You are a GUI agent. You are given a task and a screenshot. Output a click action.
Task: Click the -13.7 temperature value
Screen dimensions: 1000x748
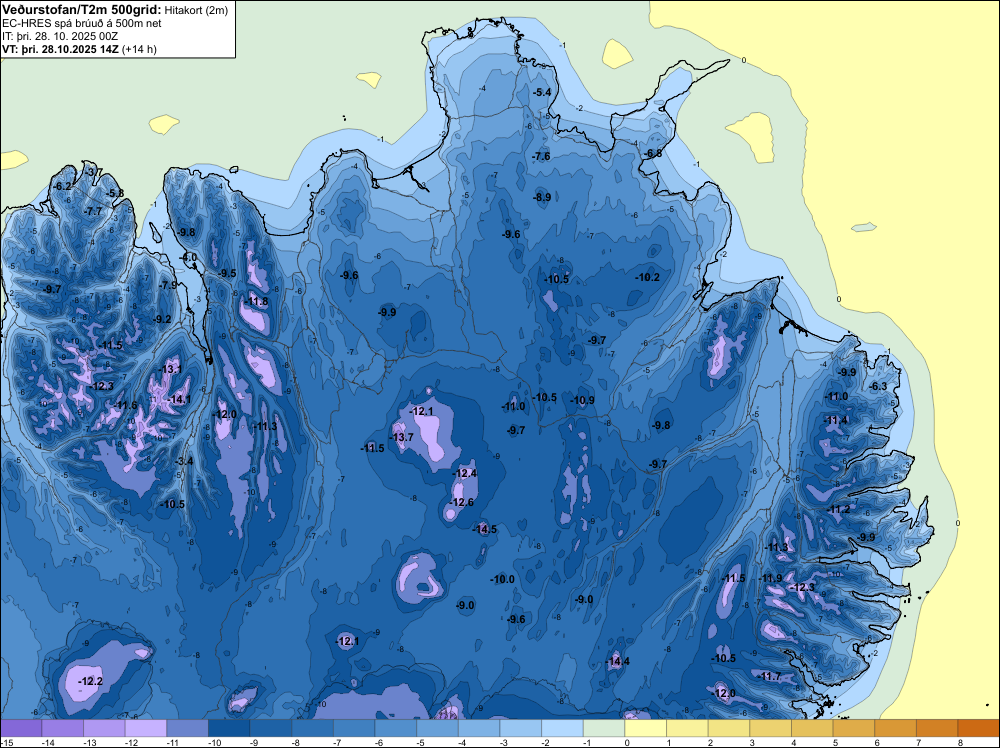coord(402,437)
